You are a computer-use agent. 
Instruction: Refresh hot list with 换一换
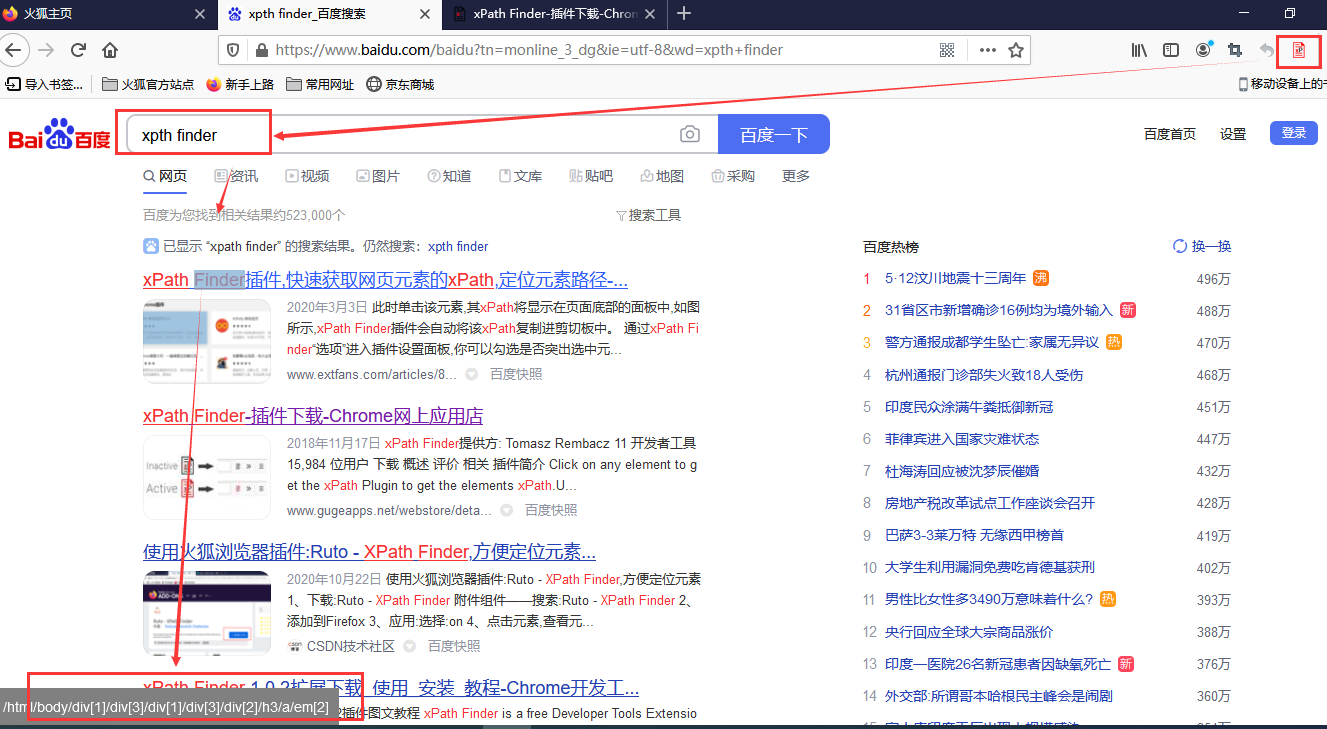1202,246
